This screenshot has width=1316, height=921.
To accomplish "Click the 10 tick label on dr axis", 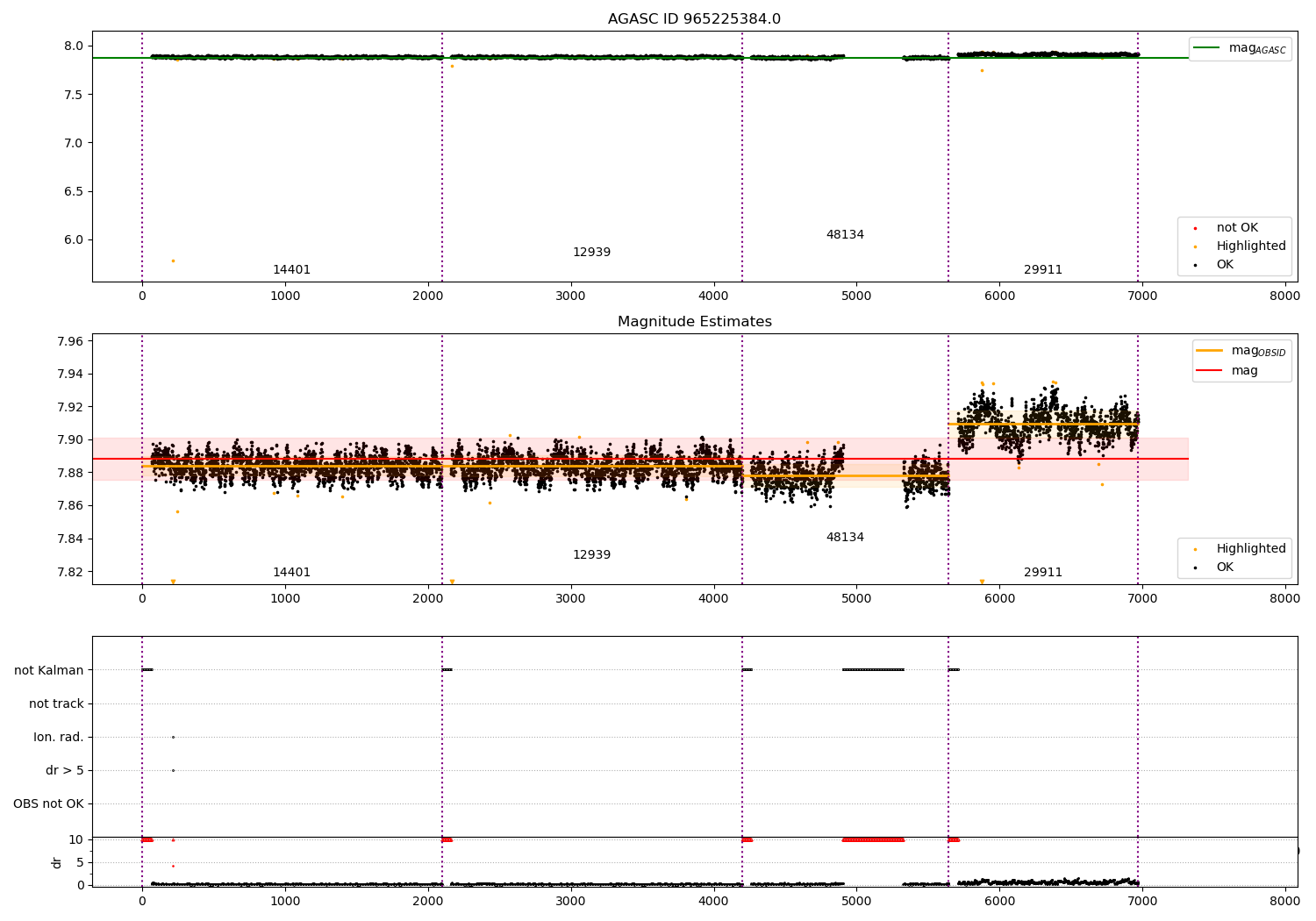I will click(76, 839).
